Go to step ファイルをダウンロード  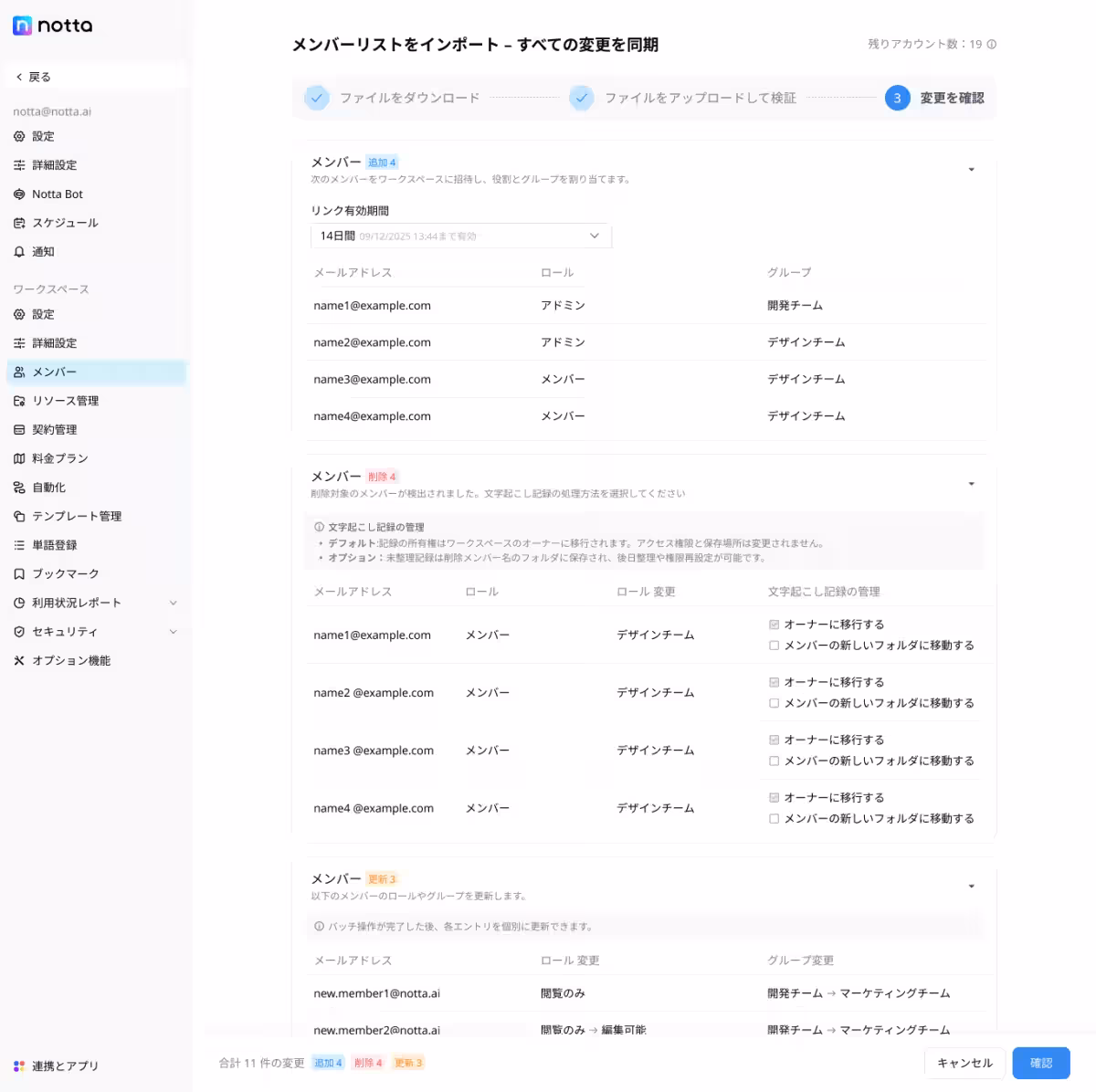393,98
